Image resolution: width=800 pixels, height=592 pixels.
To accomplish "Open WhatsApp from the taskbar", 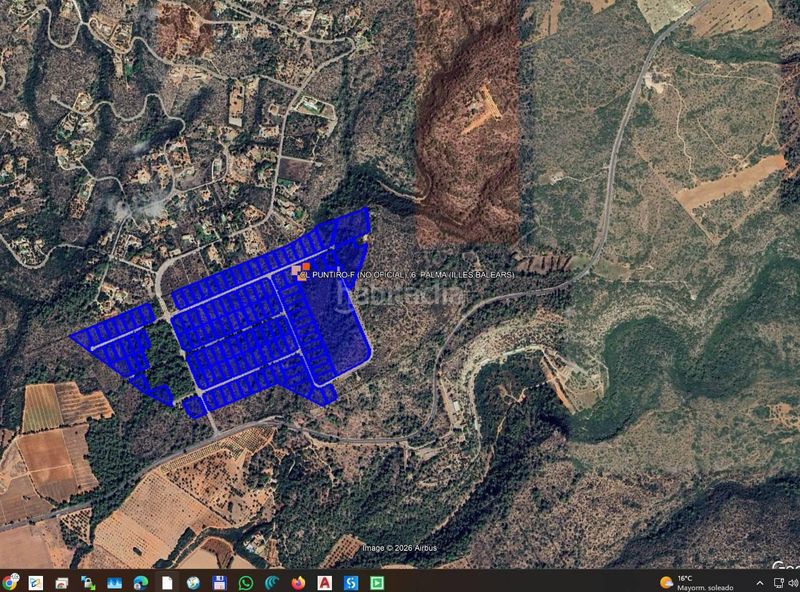I will coord(246,582).
